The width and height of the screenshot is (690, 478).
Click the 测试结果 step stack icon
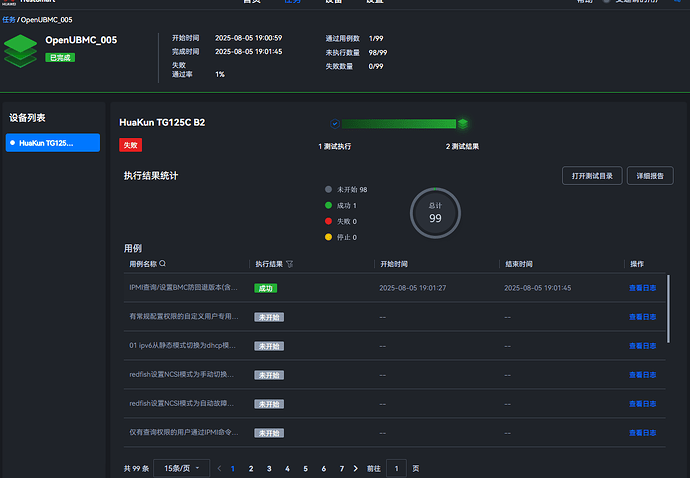pyautogui.click(x=463, y=123)
